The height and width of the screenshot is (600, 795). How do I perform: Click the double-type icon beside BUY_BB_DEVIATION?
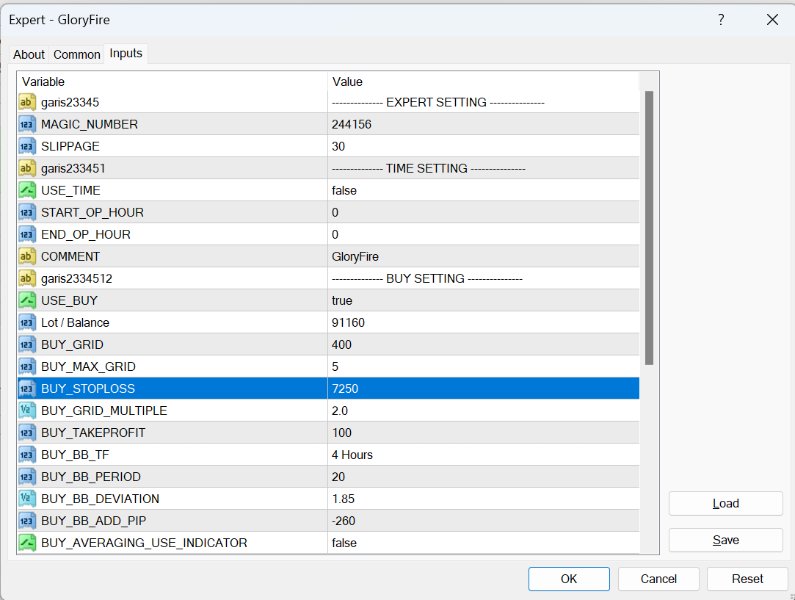pyautogui.click(x=28, y=498)
